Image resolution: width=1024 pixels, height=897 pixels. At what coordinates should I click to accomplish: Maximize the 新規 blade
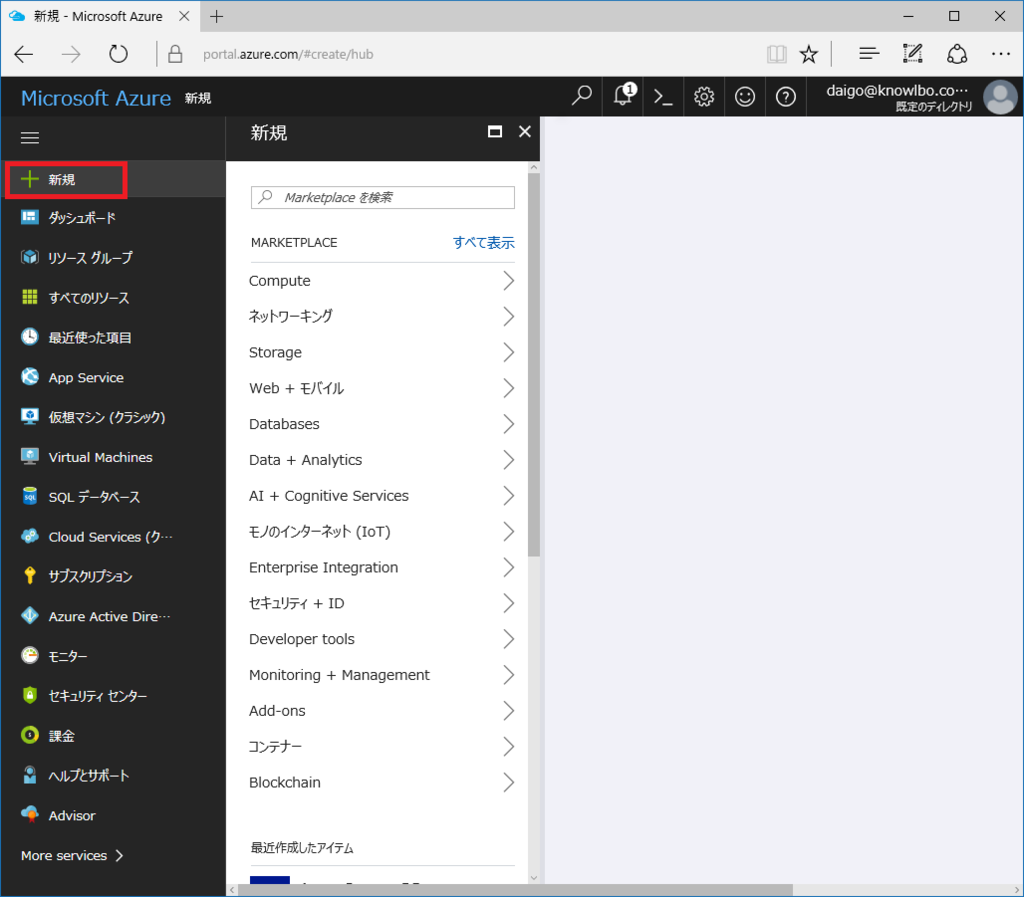495,132
